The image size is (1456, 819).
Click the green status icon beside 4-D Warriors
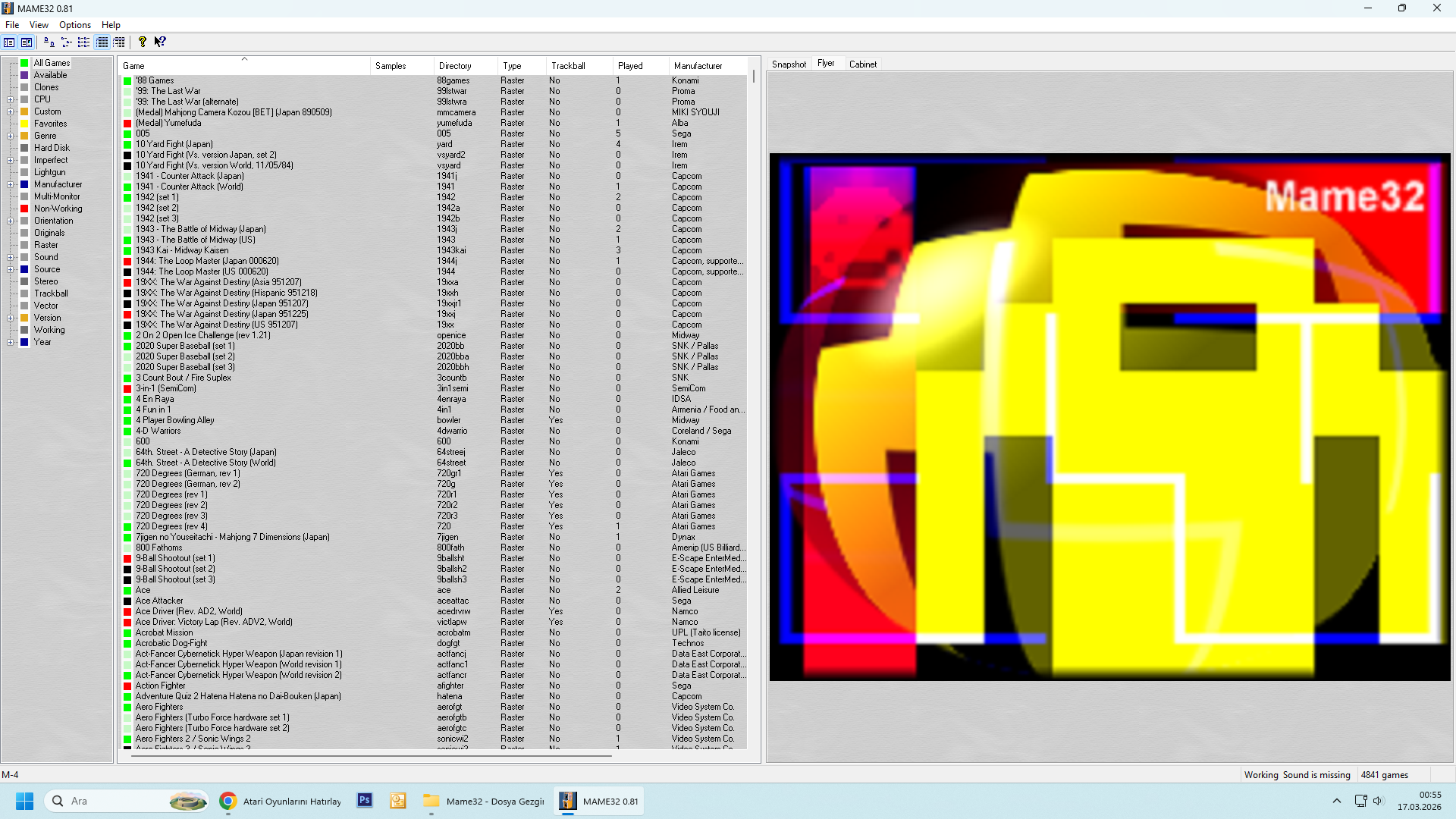tap(127, 431)
